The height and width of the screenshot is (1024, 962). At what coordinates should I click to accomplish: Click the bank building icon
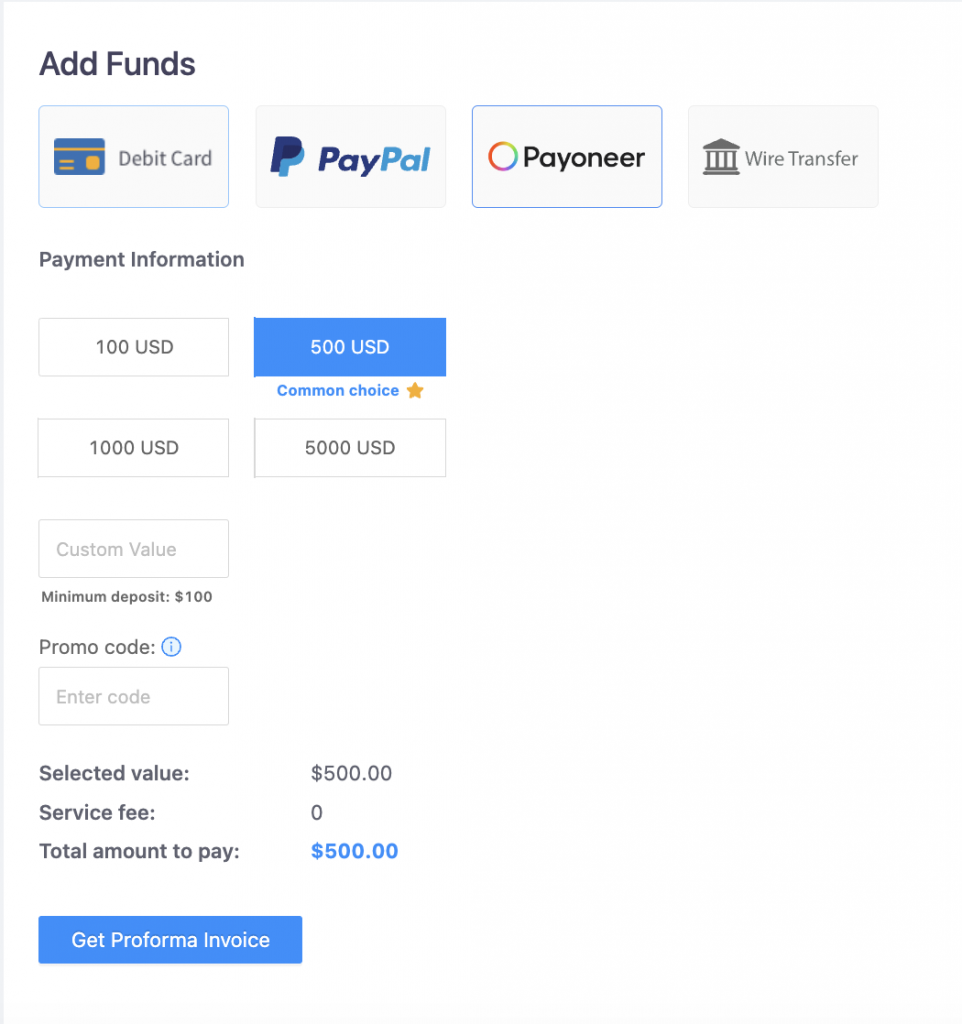tap(721, 157)
